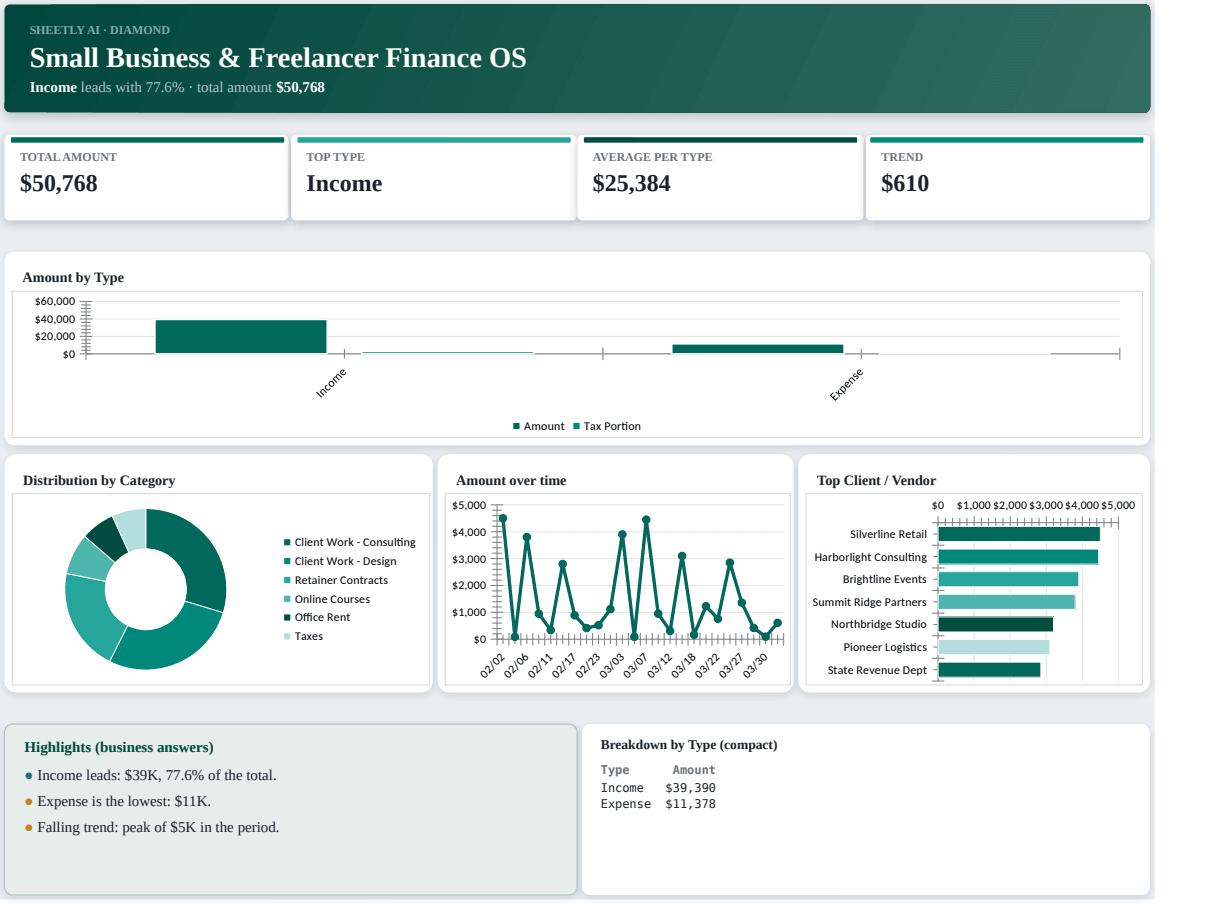The width and height of the screenshot is (1227, 922).
Task: Click the $3,000 axis label in Top Client chart
Action: coord(1046,505)
